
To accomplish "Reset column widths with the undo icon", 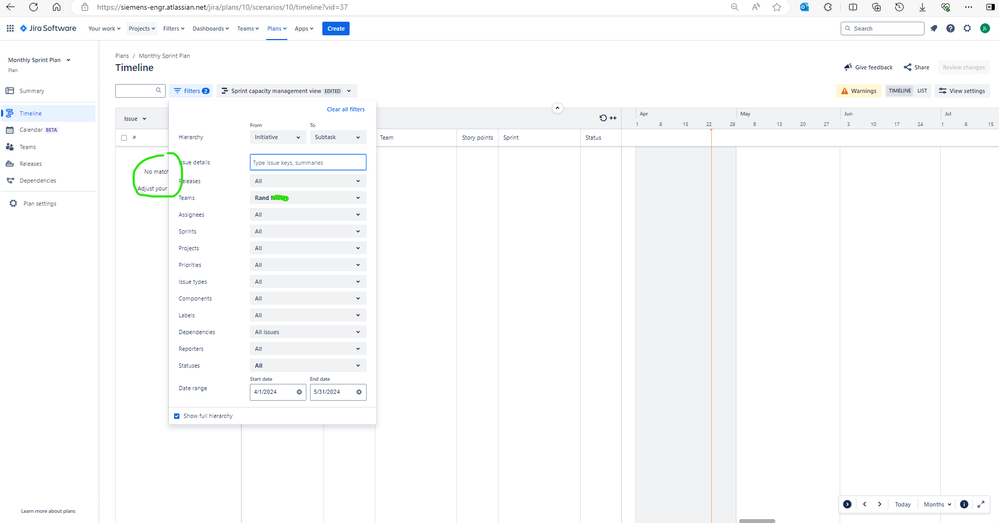I will point(603,118).
